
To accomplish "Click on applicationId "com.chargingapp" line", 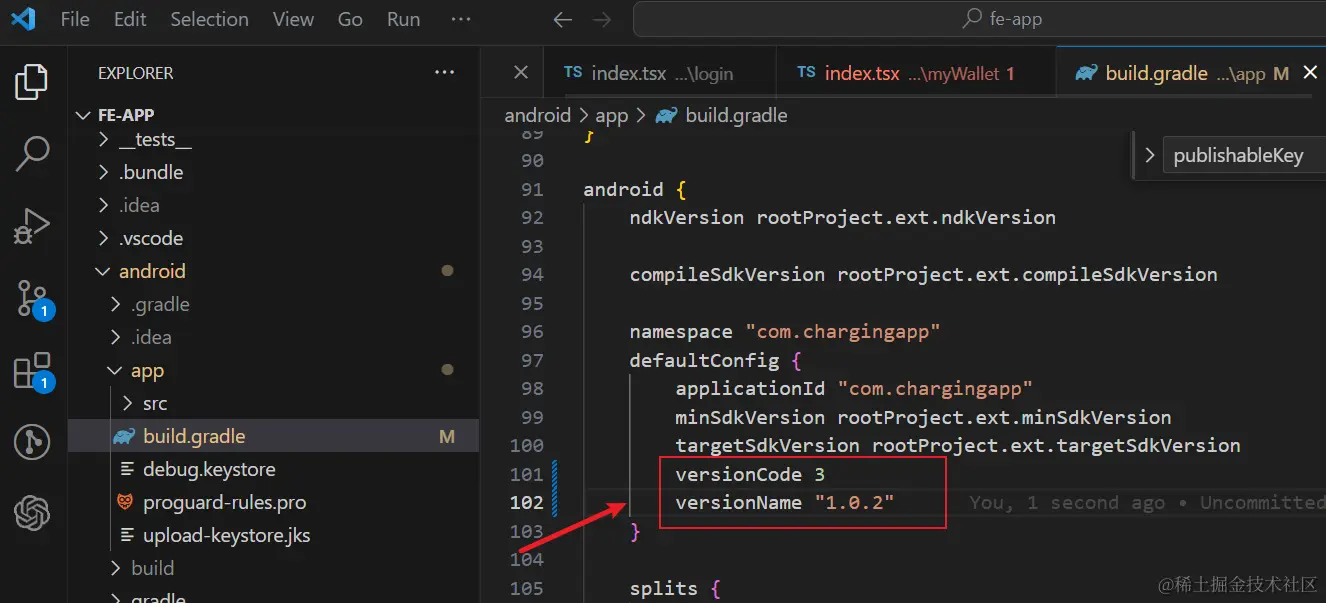I will tap(854, 388).
